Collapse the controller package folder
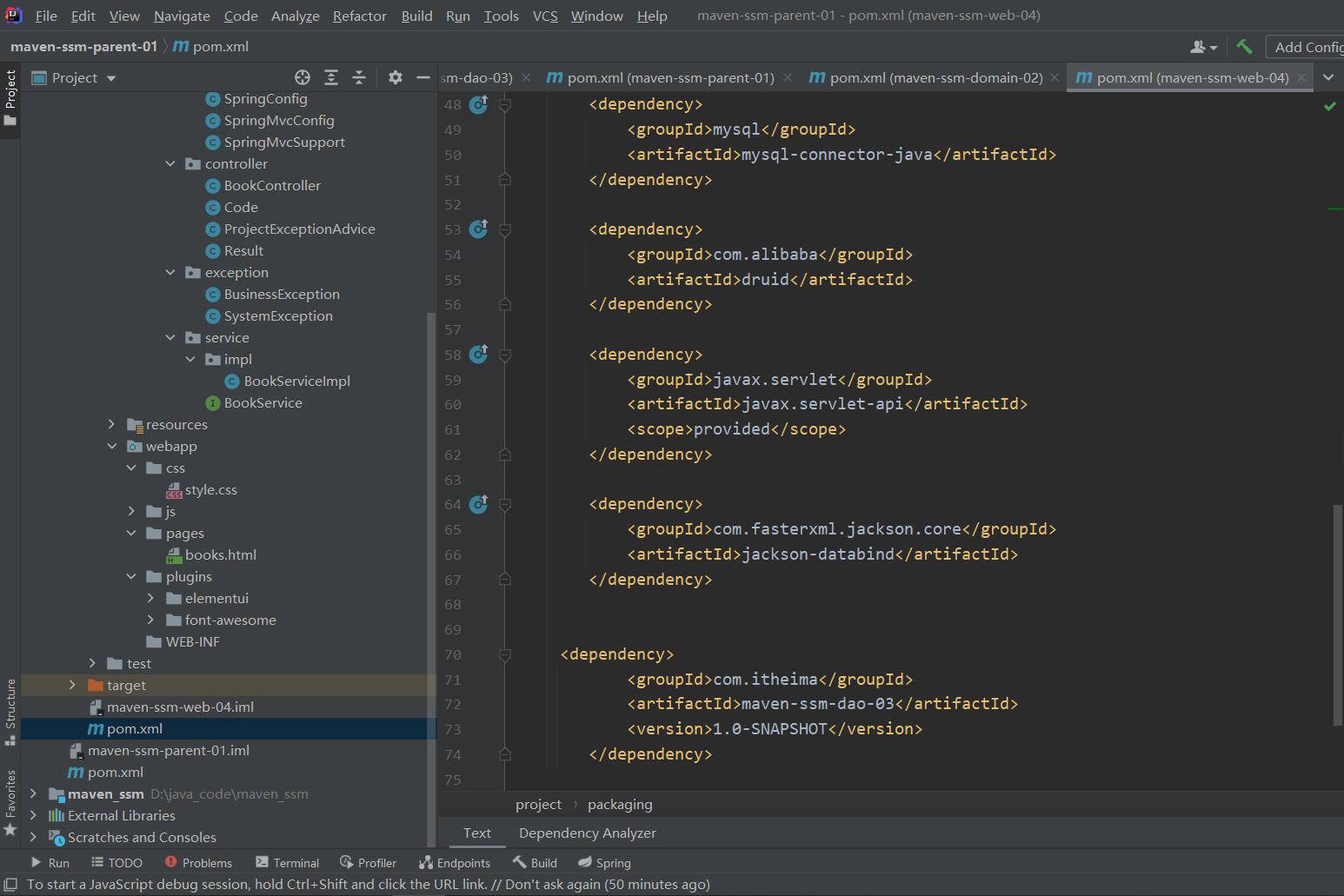This screenshot has width=1344, height=896. tap(170, 163)
